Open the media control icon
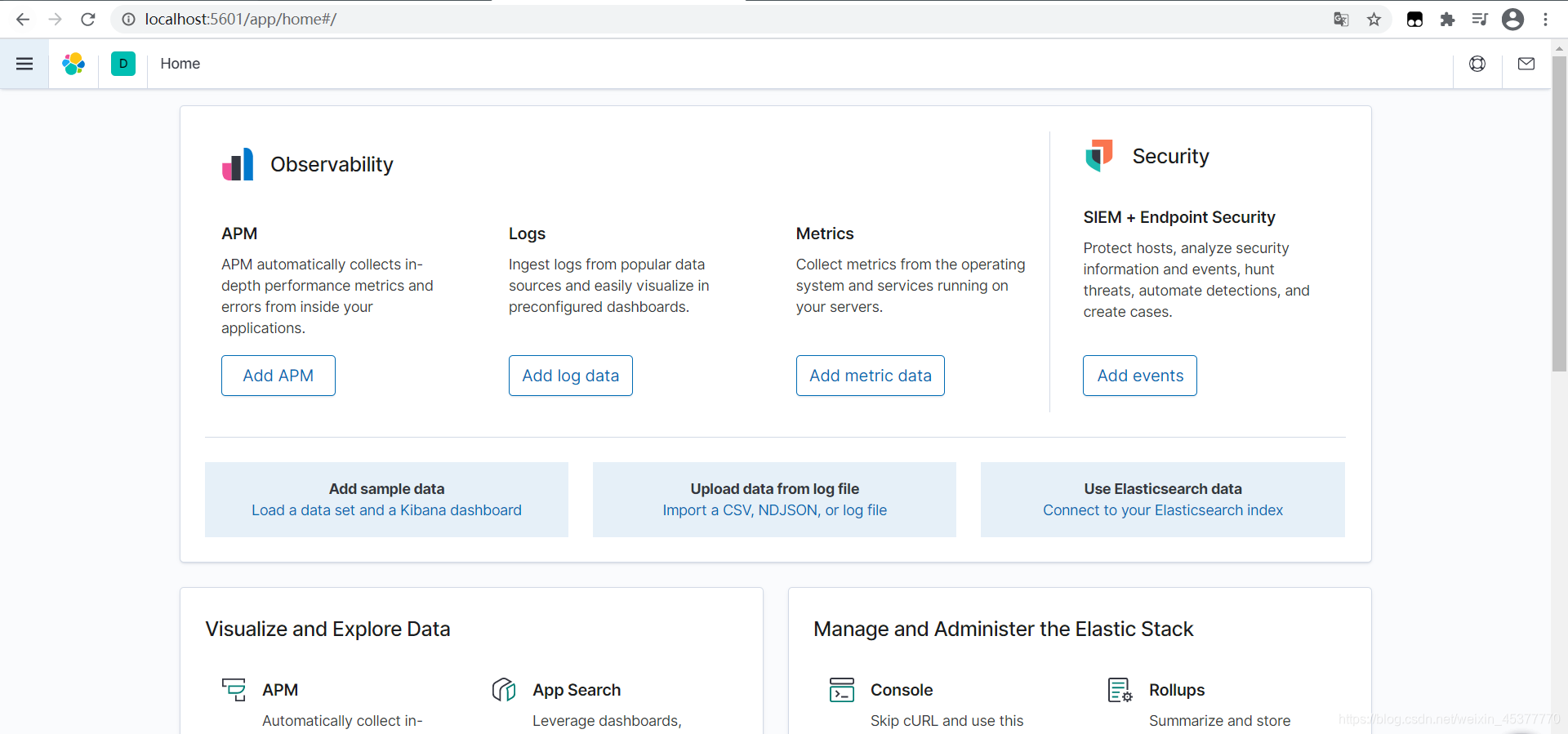Screen dimensions: 1568x734 pos(1480,19)
